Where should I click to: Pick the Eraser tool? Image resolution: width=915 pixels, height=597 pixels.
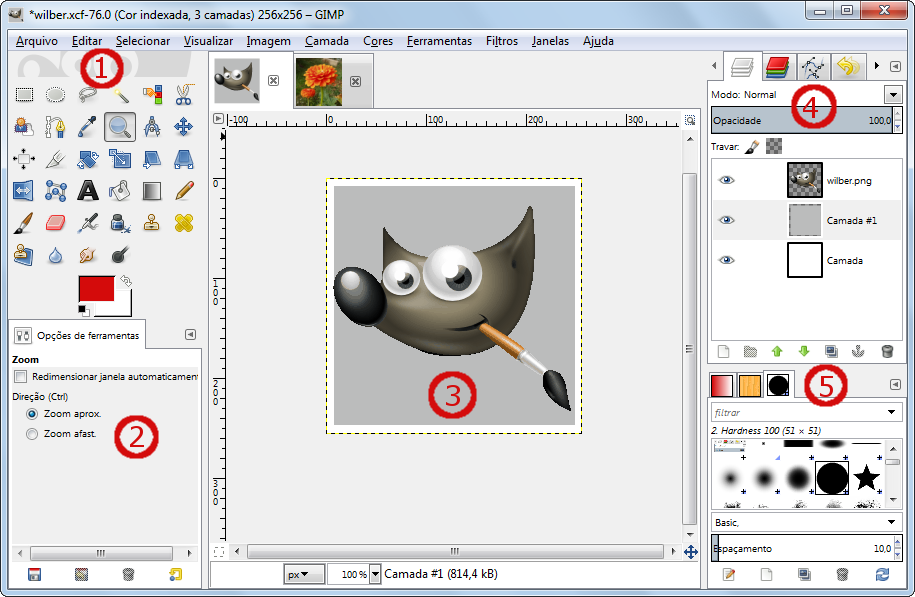(x=56, y=221)
